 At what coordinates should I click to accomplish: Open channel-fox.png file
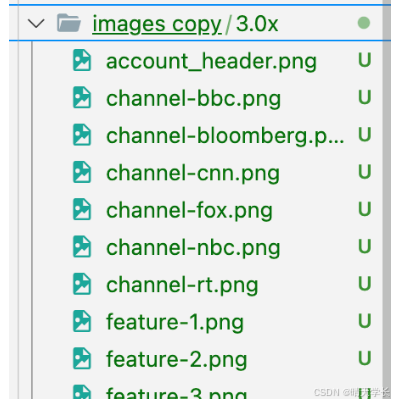(x=189, y=211)
